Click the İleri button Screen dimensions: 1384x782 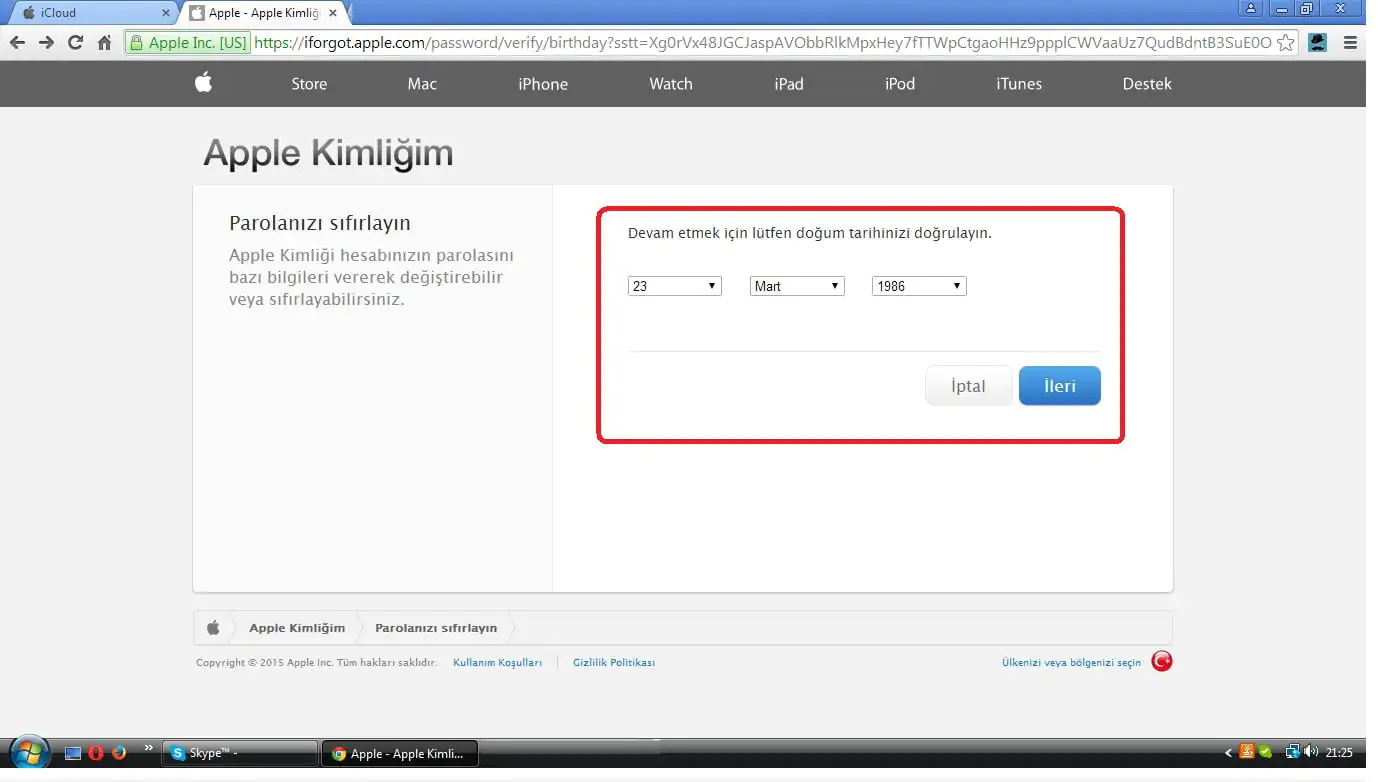pos(1059,385)
